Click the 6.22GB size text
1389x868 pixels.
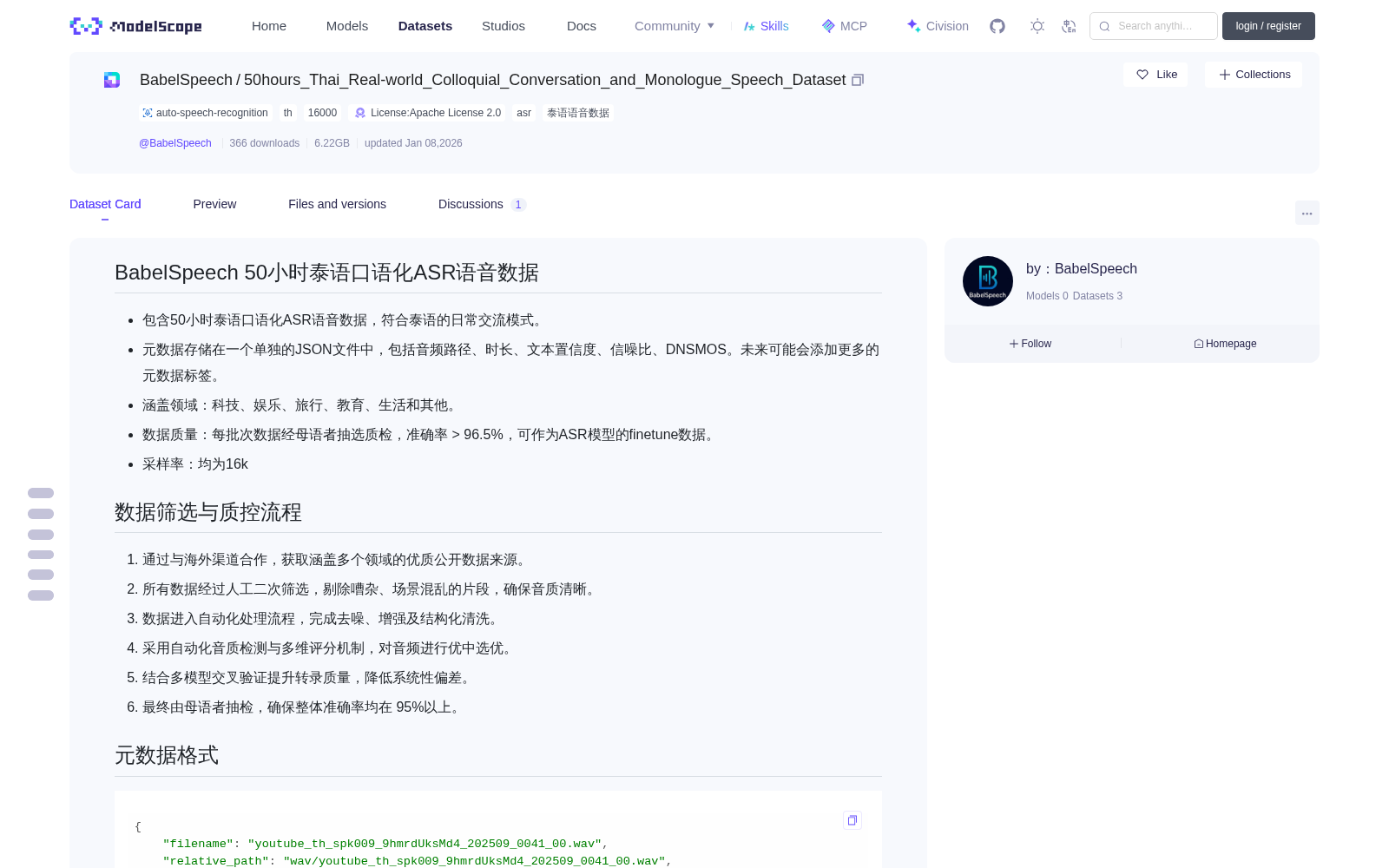[332, 143]
